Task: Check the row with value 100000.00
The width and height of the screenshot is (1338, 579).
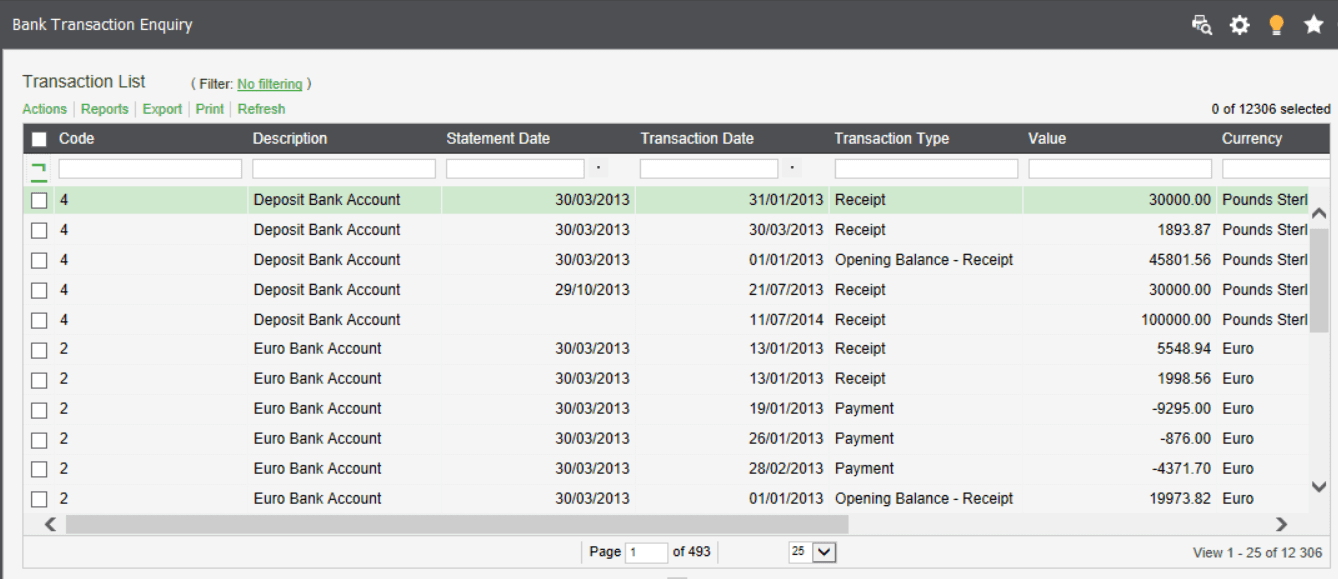Action: tap(39, 320)
